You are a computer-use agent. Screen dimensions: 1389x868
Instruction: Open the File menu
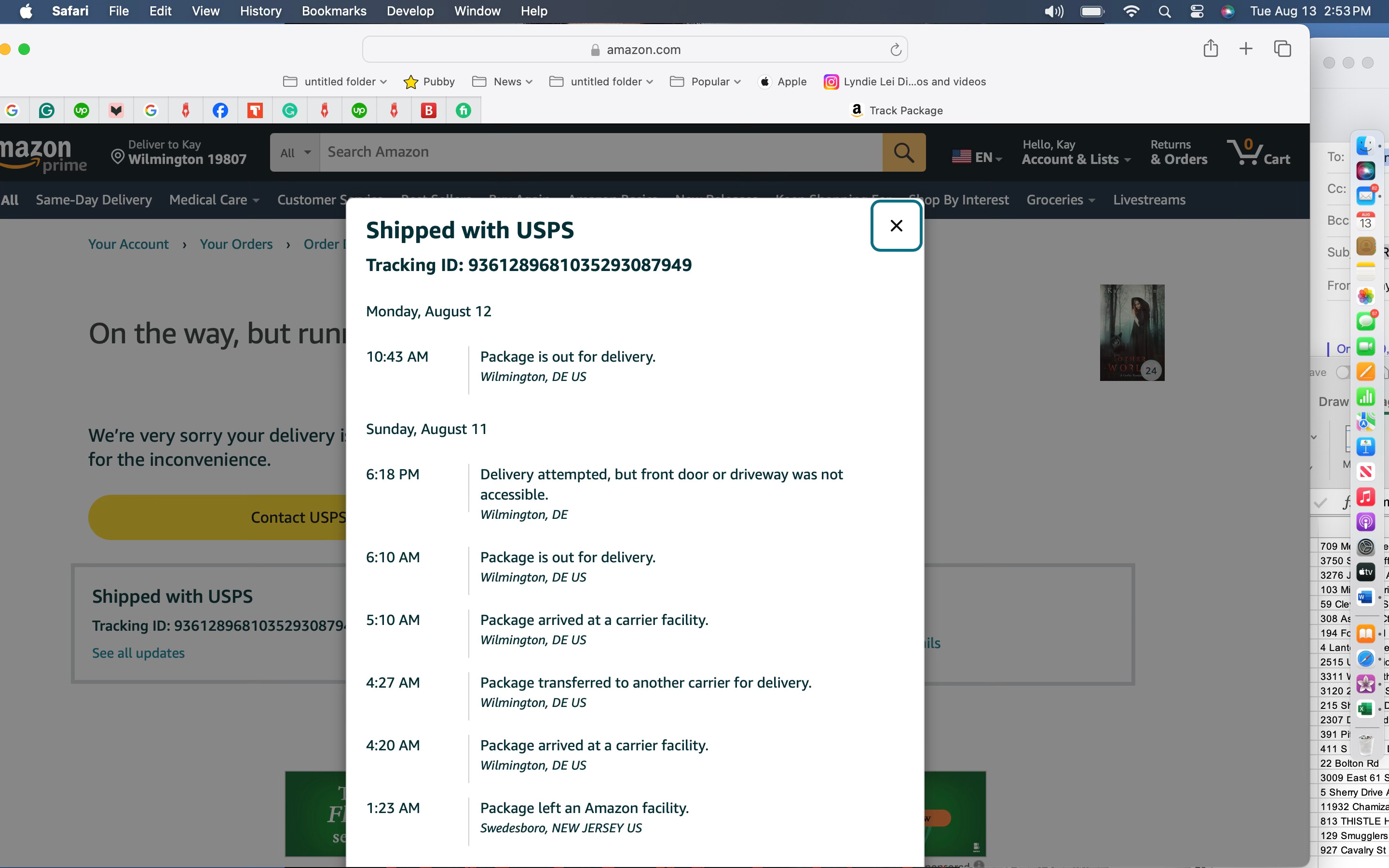(x=119, y=11)
